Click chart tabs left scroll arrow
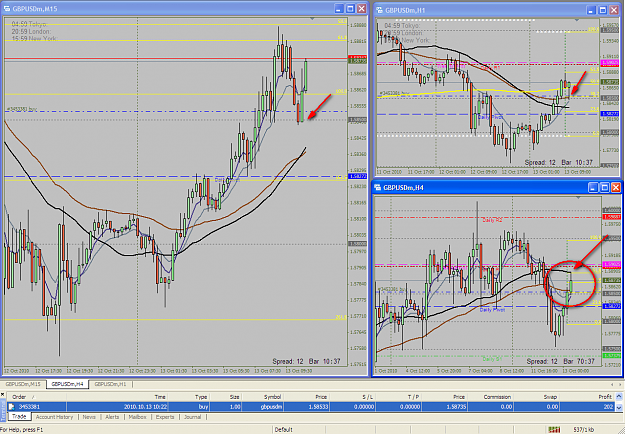Screen dimensions: 625x434 coord(612,384)
